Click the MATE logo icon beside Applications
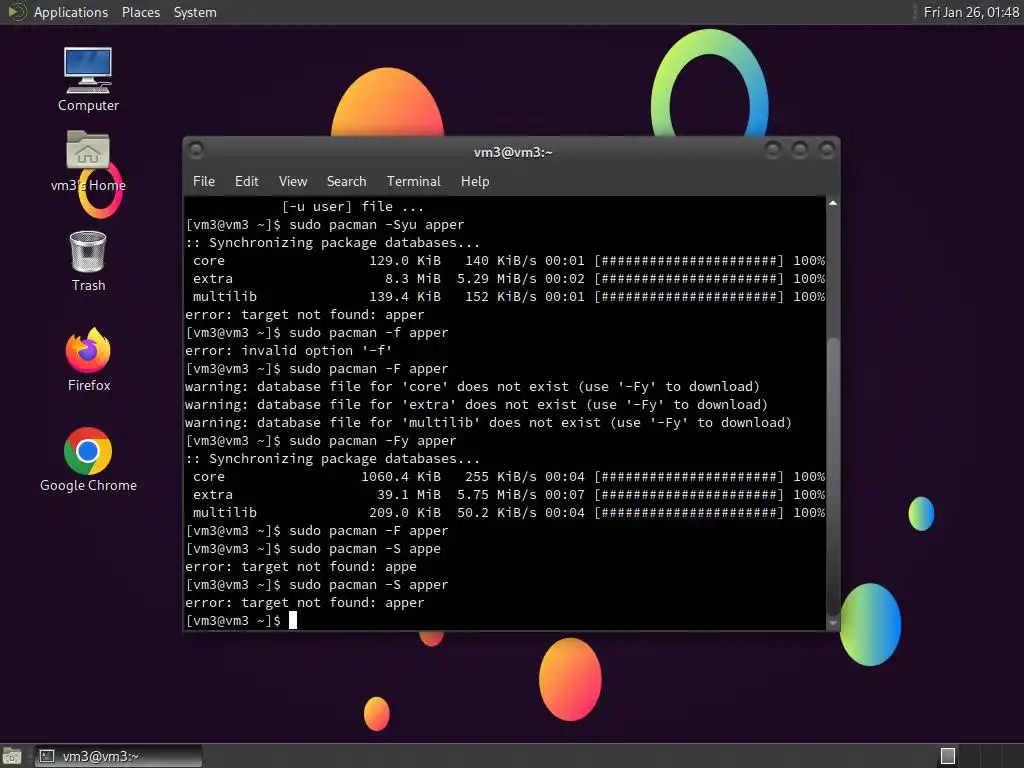1024x768 pixels. (x=16, y=12)
